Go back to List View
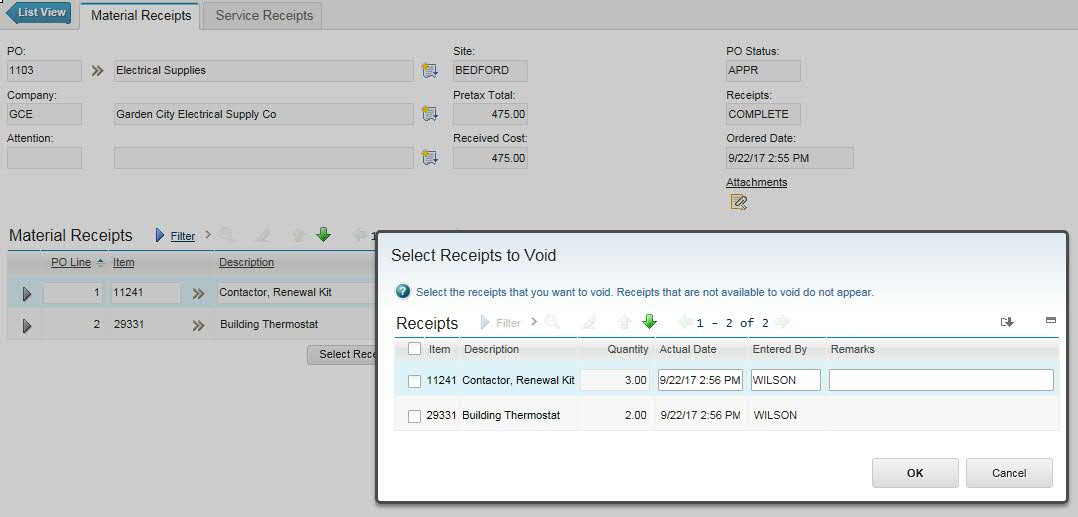 [x=39, y=13]
